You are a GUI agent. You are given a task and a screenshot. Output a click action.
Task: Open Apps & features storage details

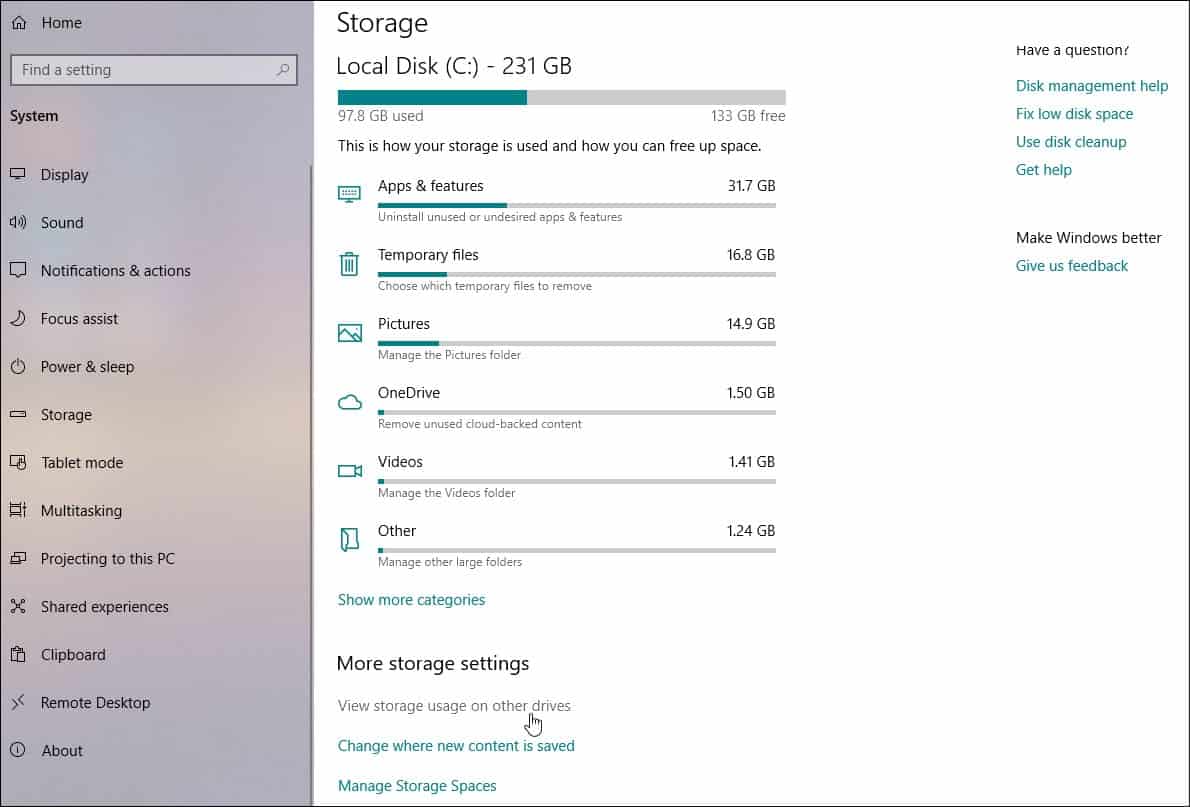[x=556, y=200]
